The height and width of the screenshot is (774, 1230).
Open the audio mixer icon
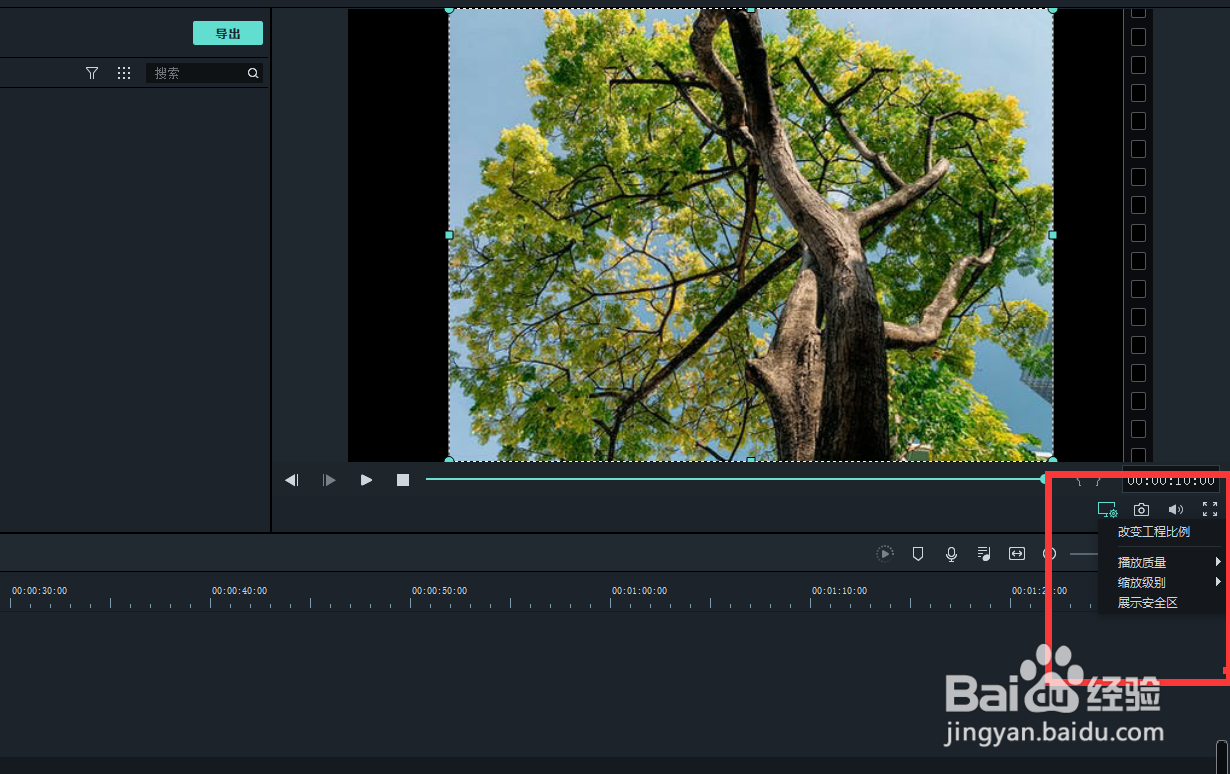[984, 554]
